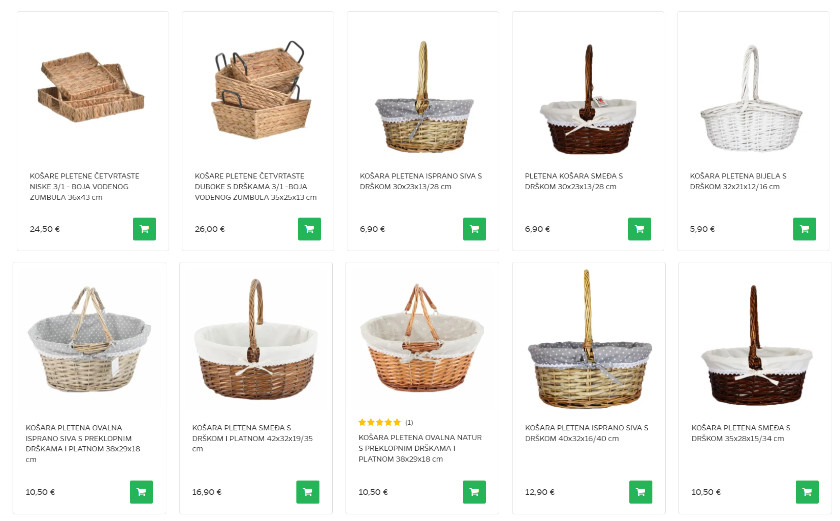Add the 24,50 € low square baskets to cart

pyautogui.click(x=144, y=229)
